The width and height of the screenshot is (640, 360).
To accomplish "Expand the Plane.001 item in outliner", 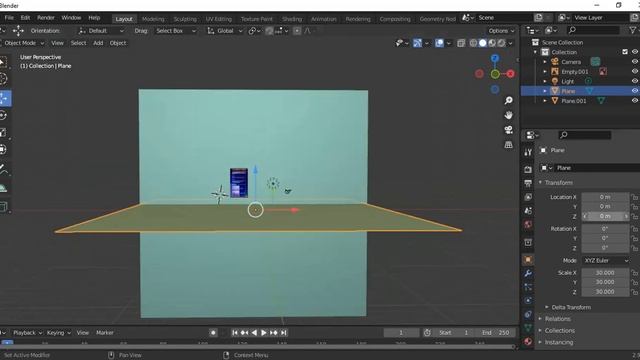I will [x=545, y=100].
